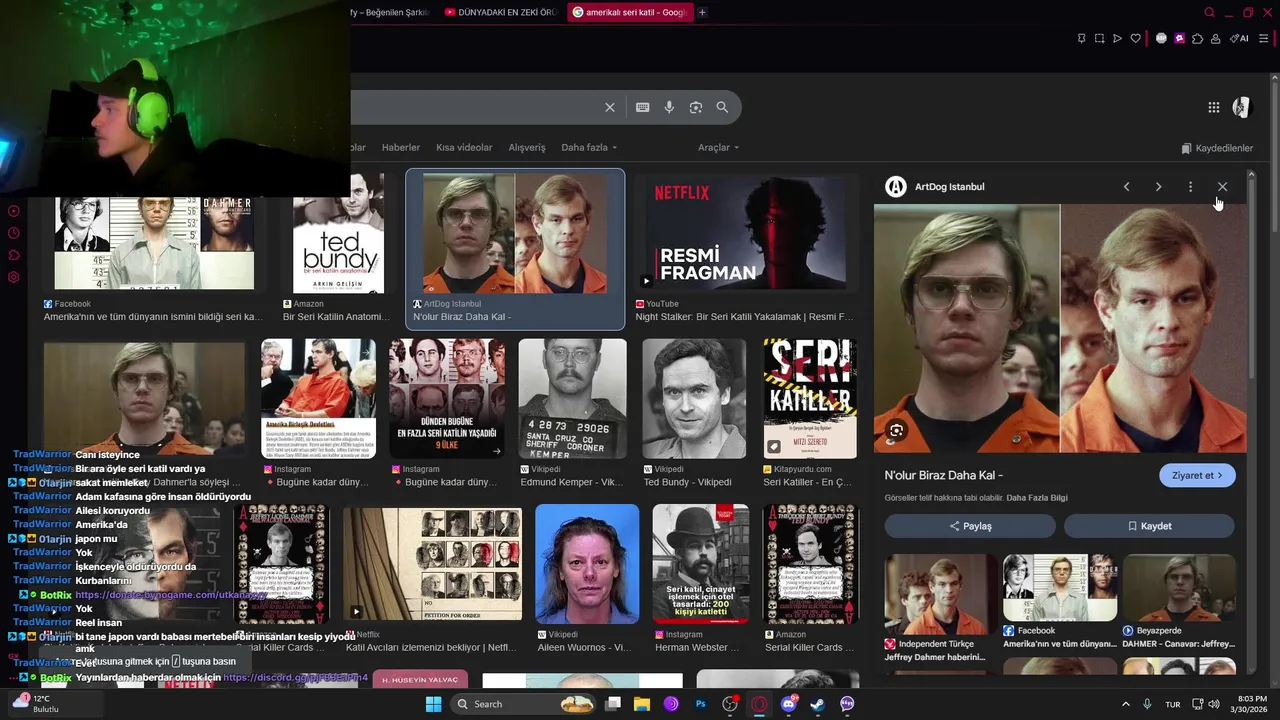Switch to amerikalı seri katil Google tab

[x=630, y=12]
